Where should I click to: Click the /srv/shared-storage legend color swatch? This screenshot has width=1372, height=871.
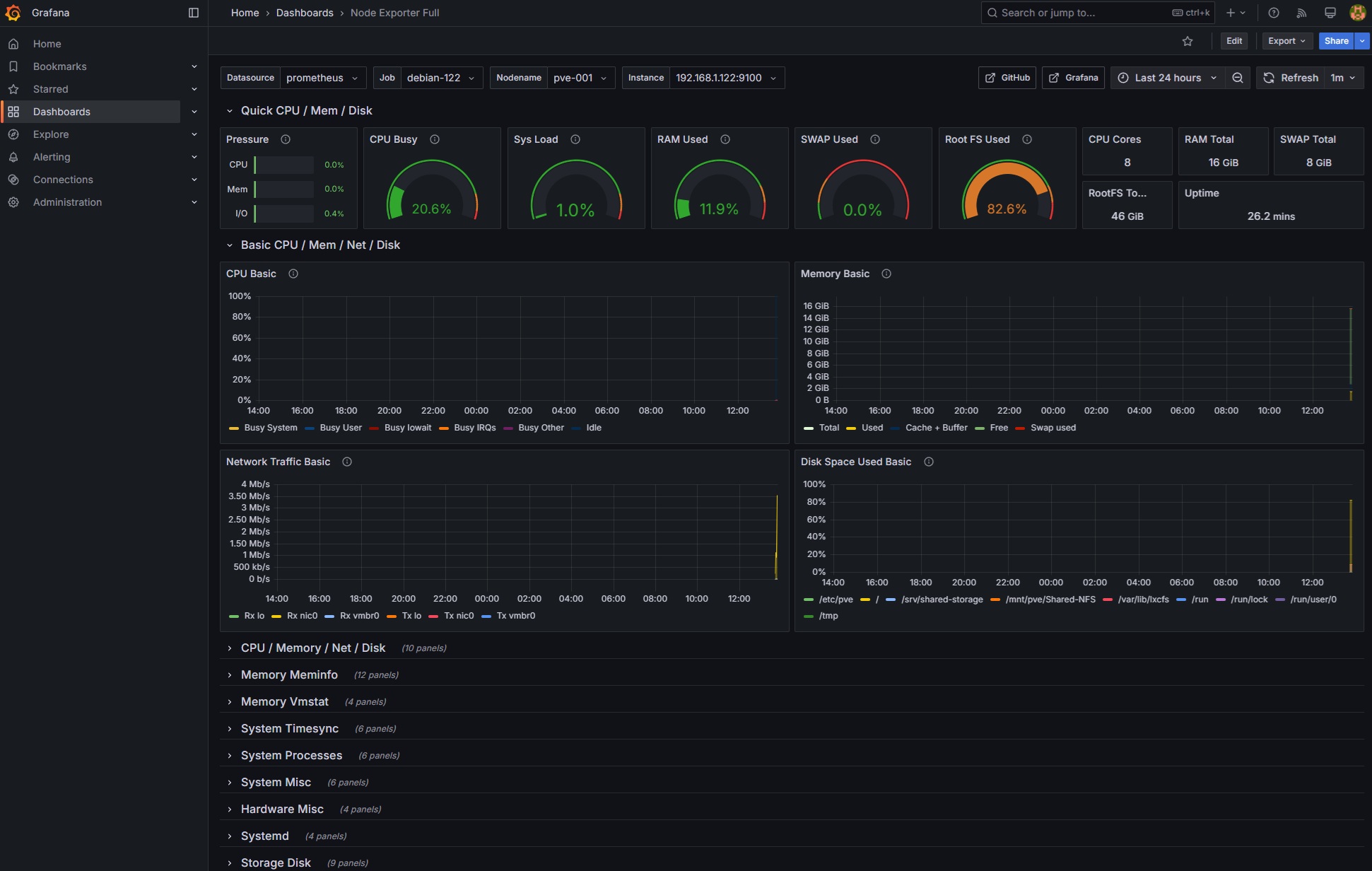pos(891,600)
